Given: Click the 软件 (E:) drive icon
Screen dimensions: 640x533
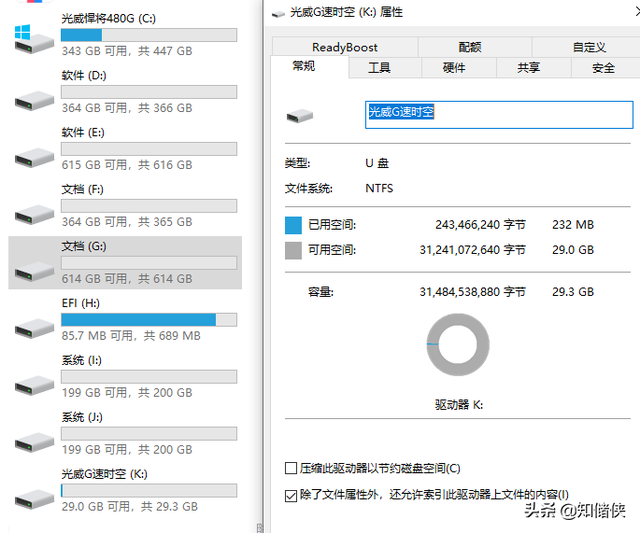Looking at the screenshot, I should [34, 158].
